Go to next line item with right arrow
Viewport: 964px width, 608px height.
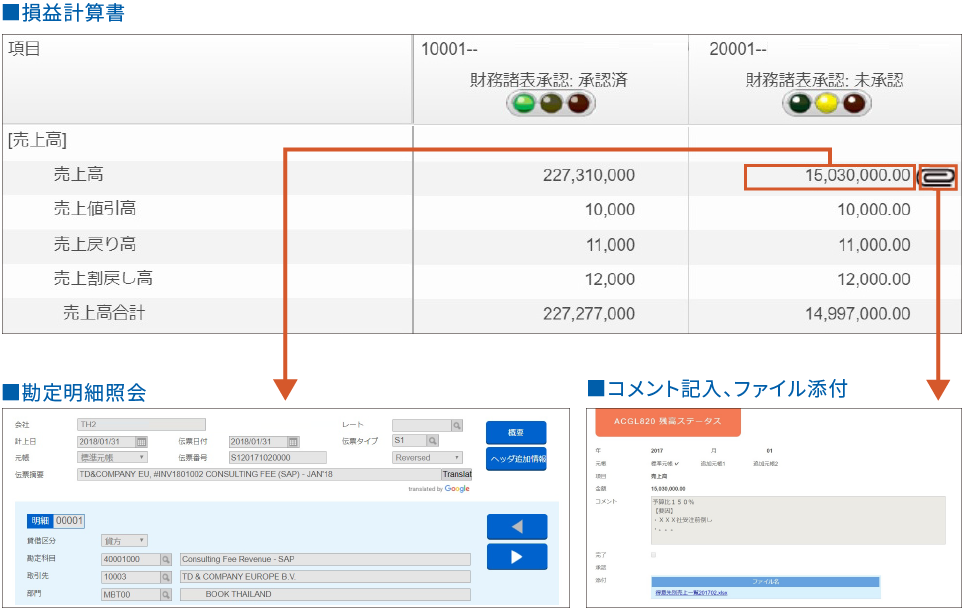click(x=516, y=557)
